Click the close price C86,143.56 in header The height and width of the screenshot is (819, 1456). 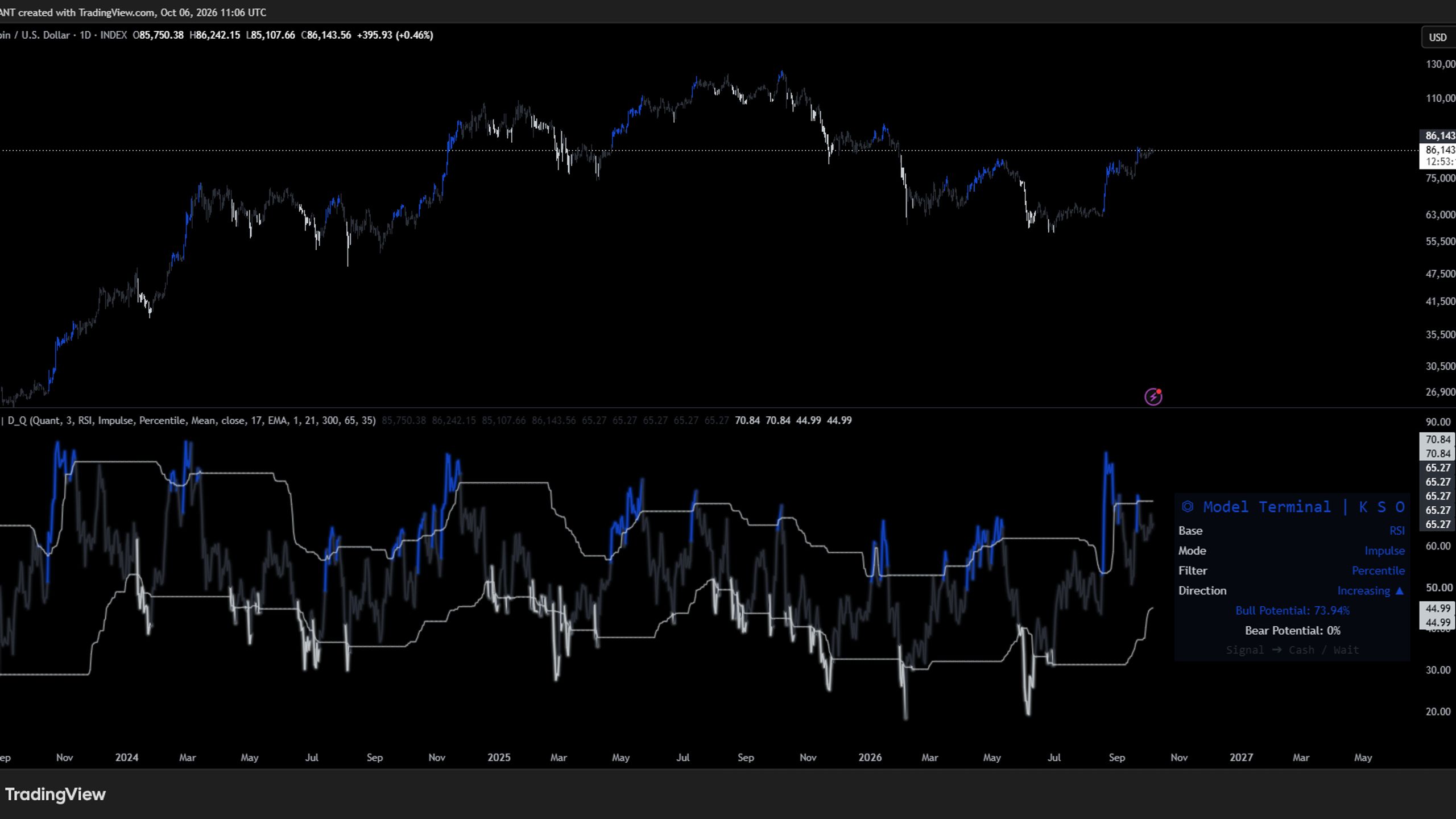pyautogui.click(x=326, y=35)
